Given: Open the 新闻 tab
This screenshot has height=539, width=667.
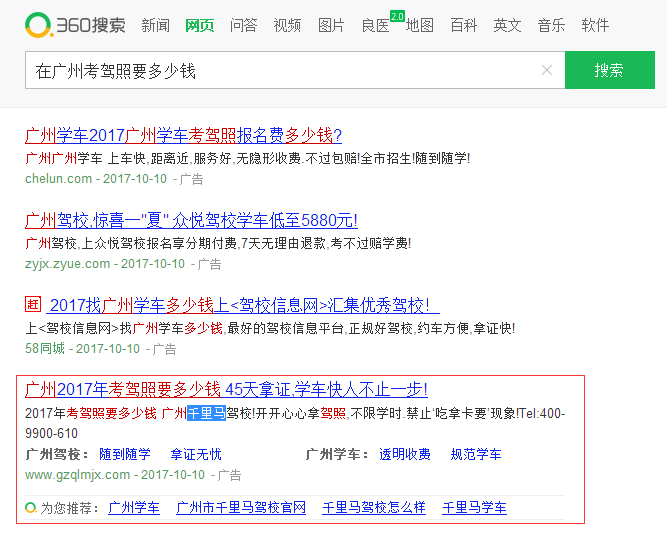Looking at the screenshot, I should point(155,25).
